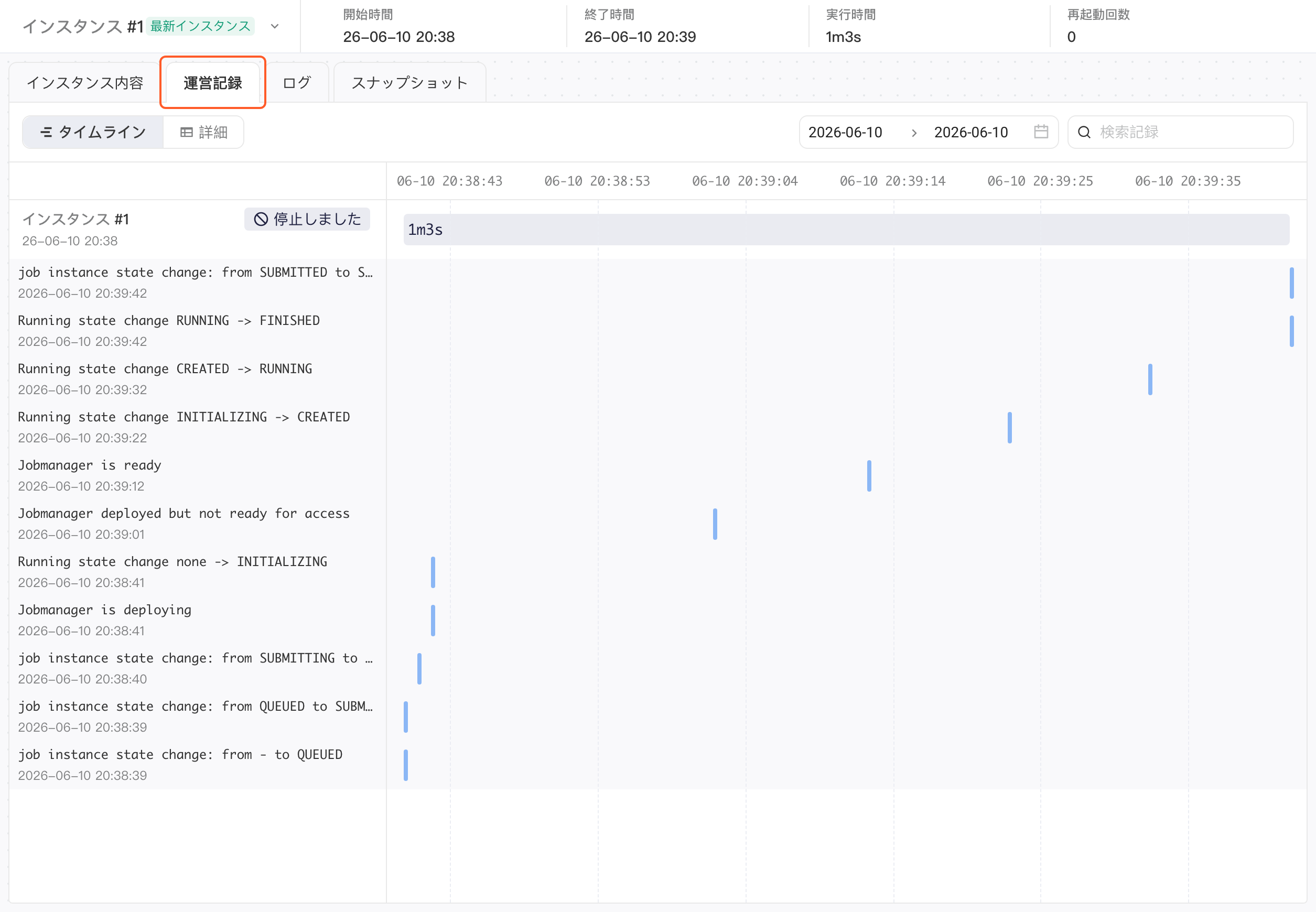Select the INITIALIZING -> CREATED row

(x=197, y=427)
